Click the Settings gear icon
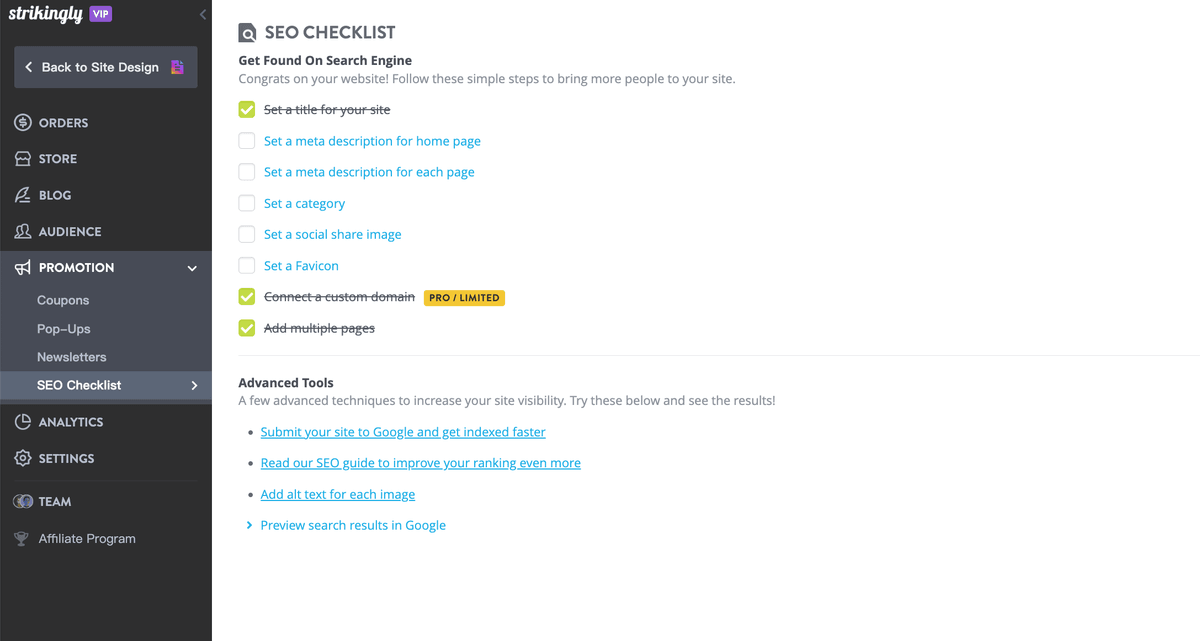This screenshot has height=641, width=1200. point(22,458)
